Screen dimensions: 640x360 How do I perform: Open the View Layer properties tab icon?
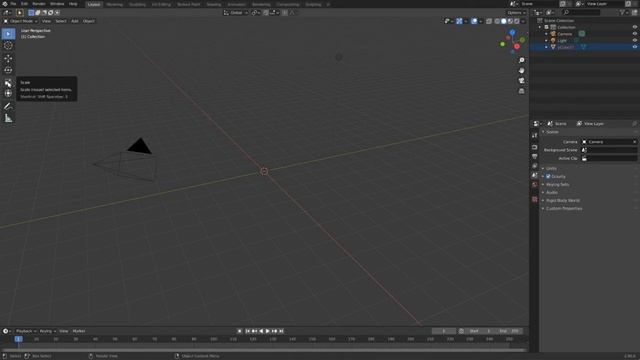point(535,166)
